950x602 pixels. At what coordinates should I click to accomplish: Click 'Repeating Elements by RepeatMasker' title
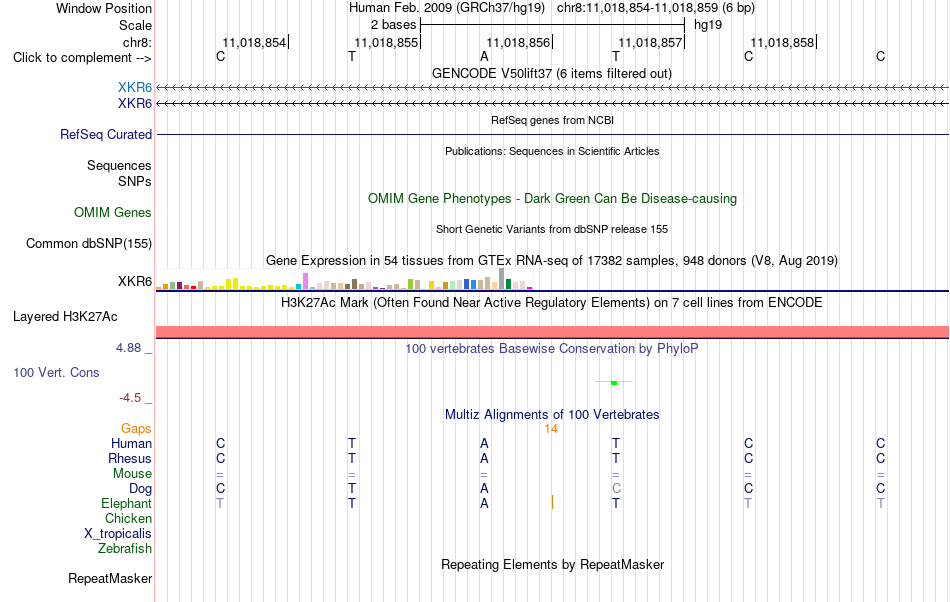552,565
